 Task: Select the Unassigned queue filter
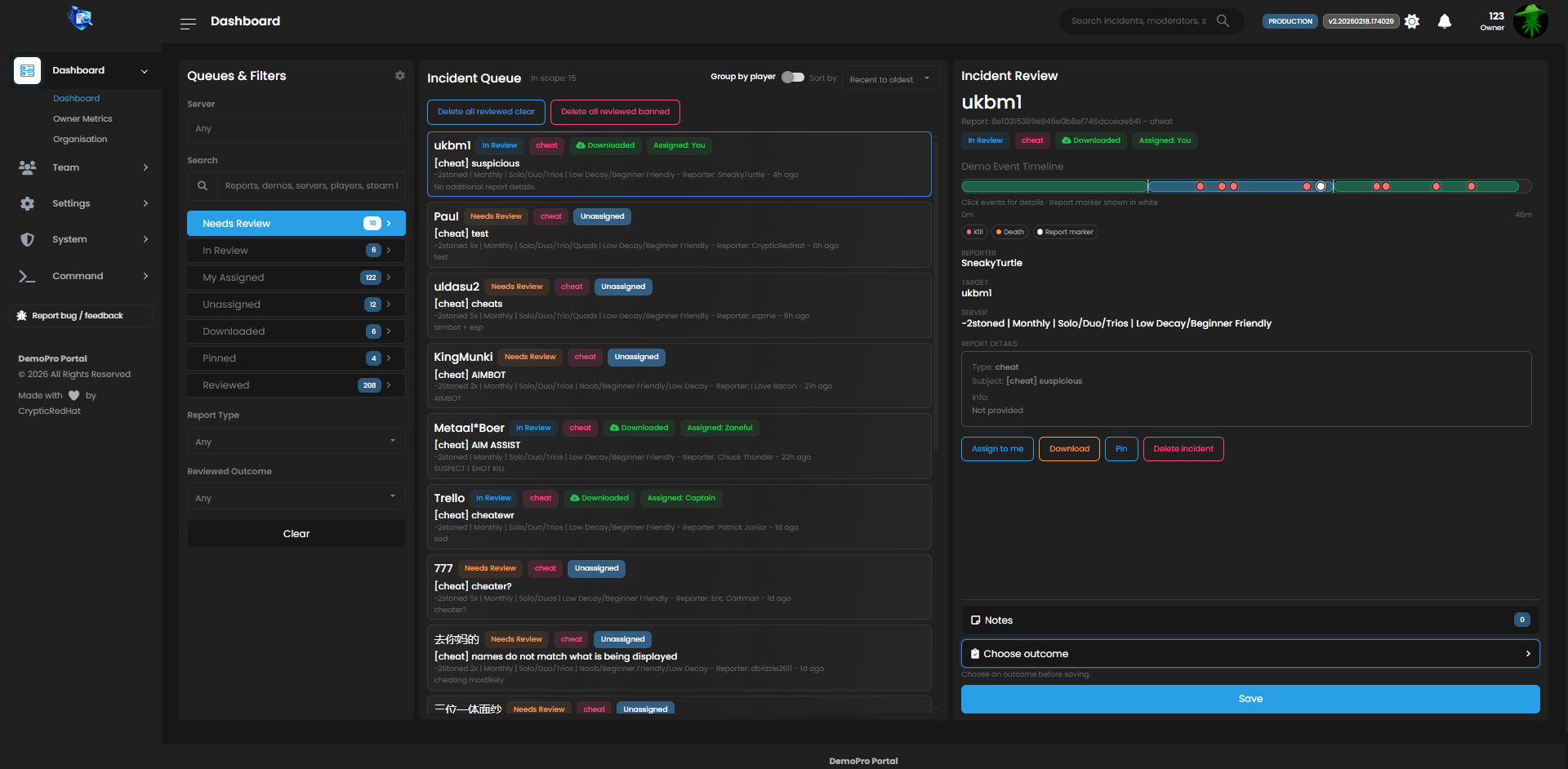point(296,304)
